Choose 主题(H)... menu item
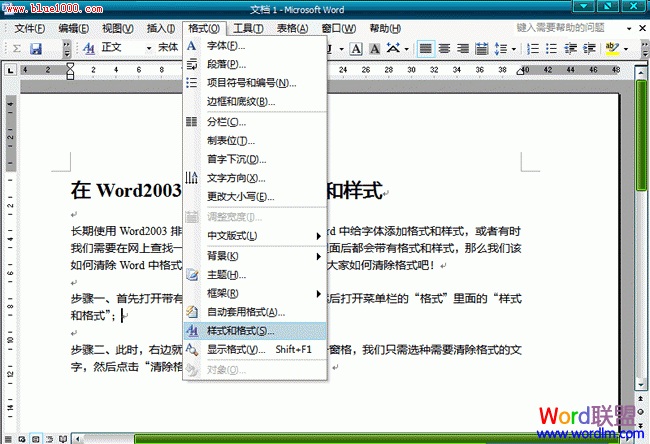650x444 pixels. tap(255, 275)
